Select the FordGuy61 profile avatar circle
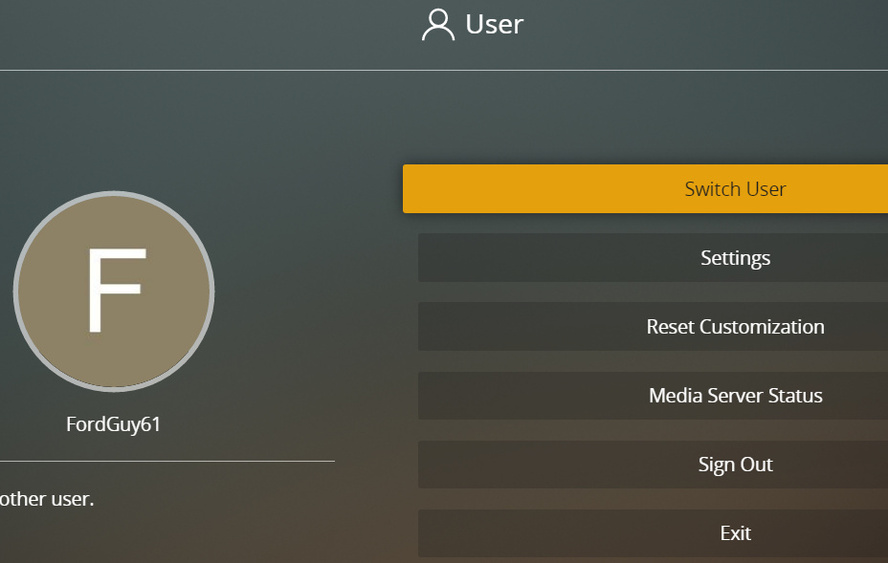888x563 pixels. coord(114,291)
